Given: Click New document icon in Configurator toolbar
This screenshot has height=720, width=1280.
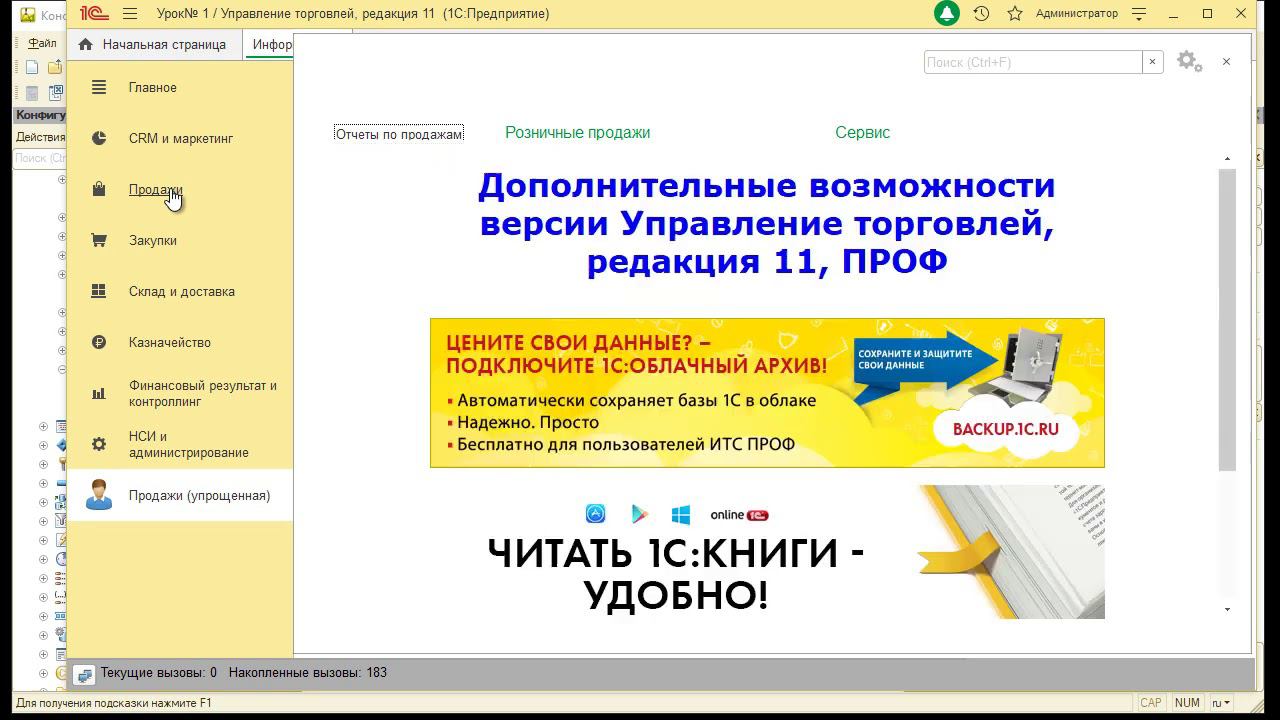Looking at the screenshot, I should (32, 67).
